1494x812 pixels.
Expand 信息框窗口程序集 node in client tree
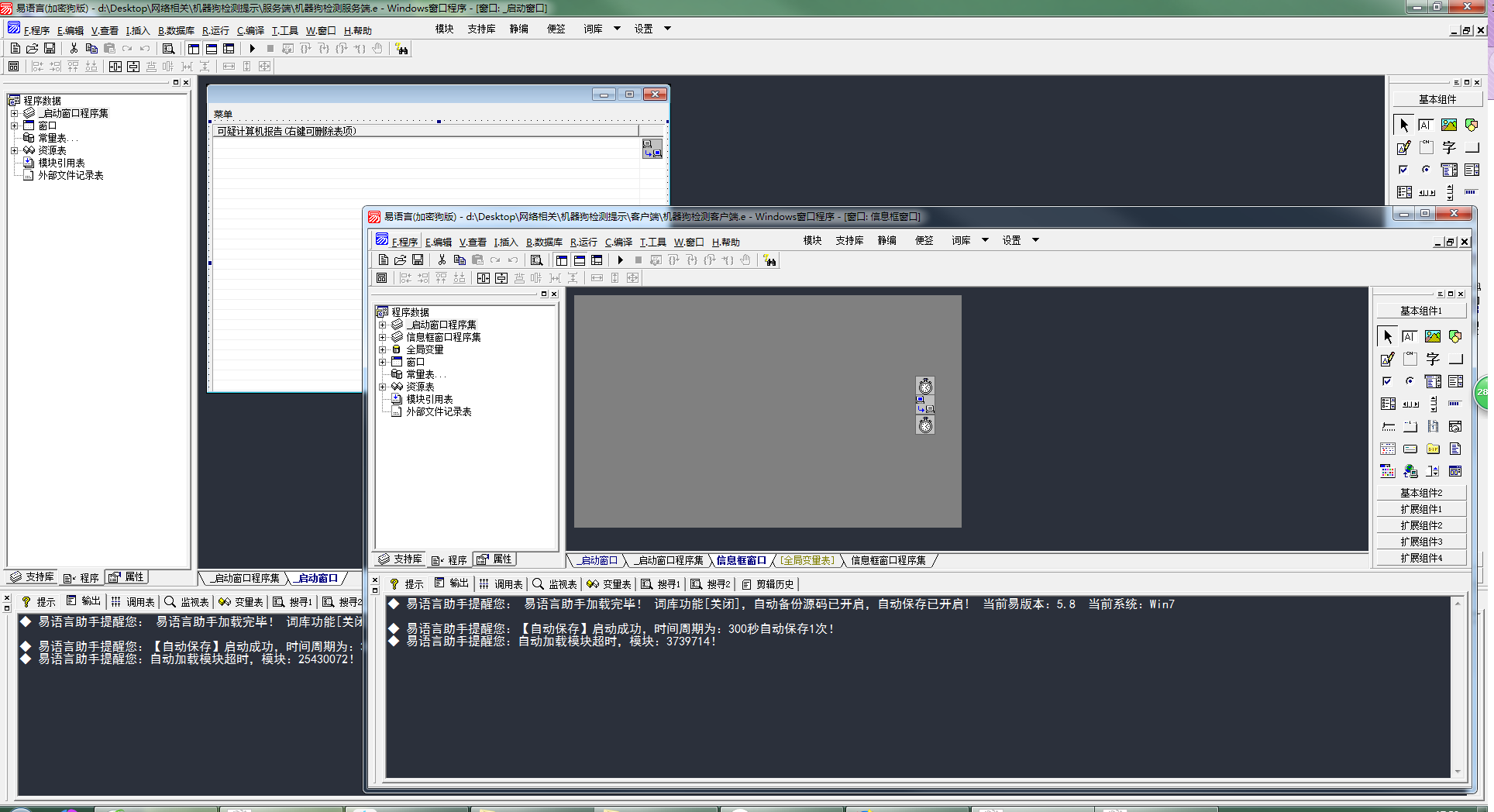point(382,337)
